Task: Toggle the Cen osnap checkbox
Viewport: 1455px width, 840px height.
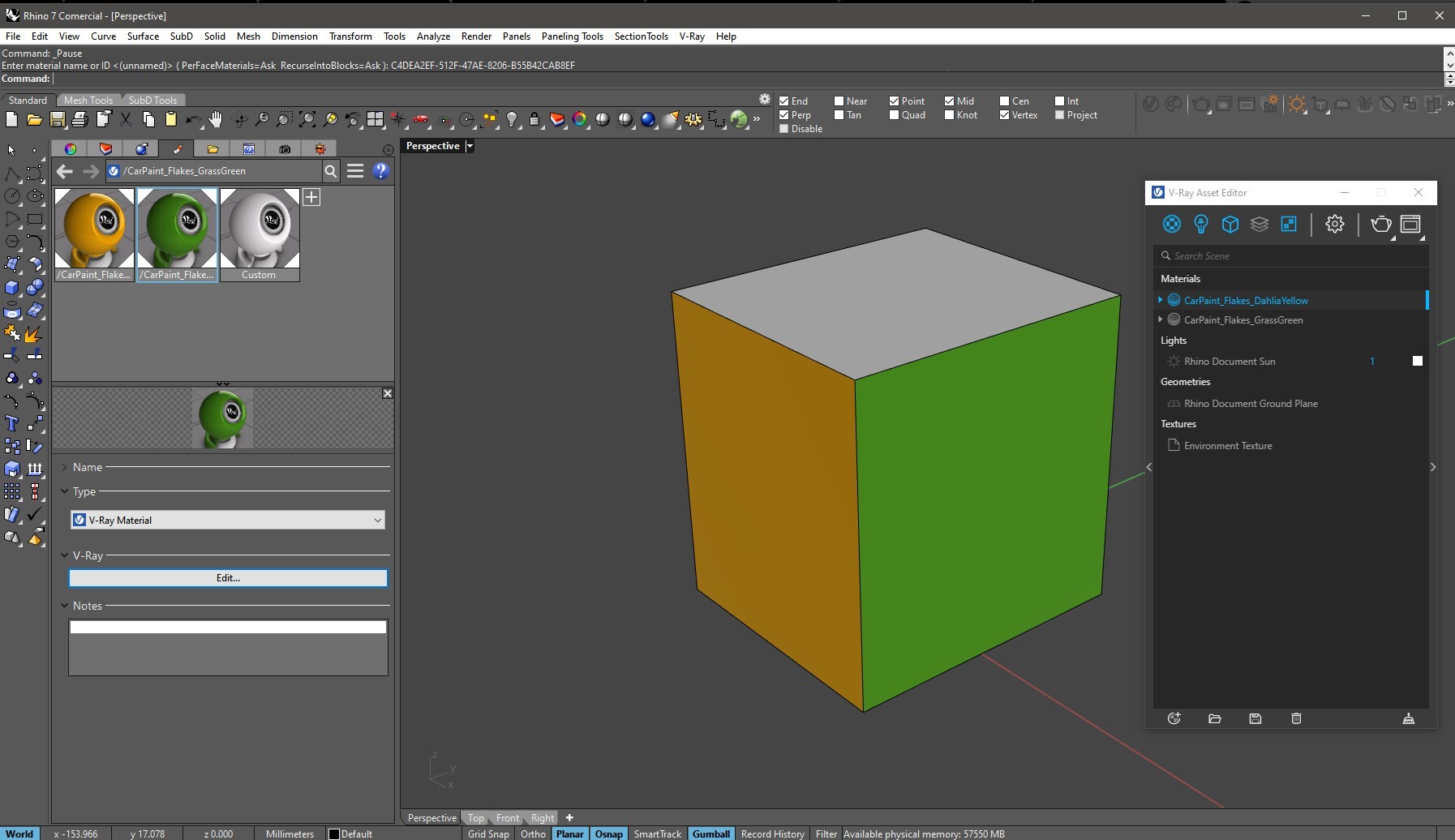Action: [1004, 101]
